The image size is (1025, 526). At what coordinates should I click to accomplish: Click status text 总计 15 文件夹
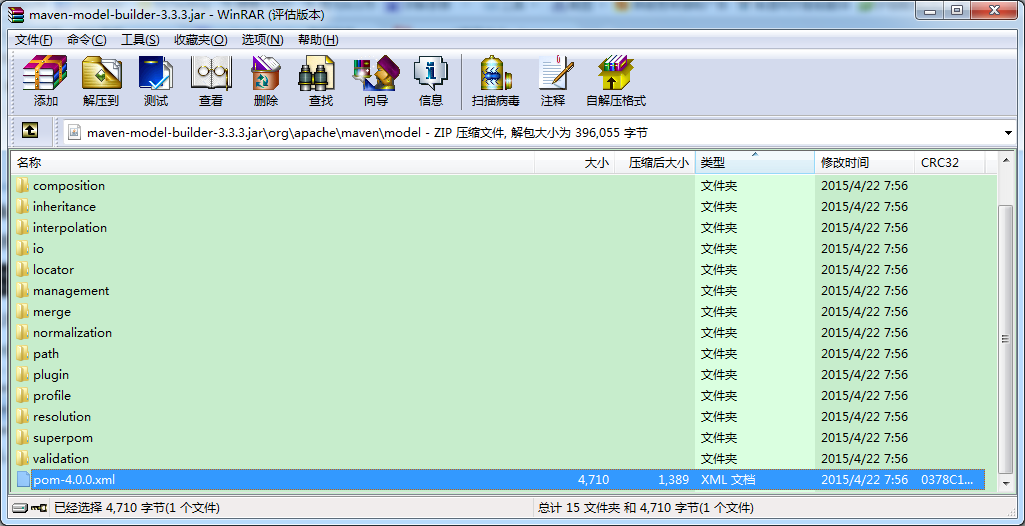pyautogui.click(x=646, y=507)
